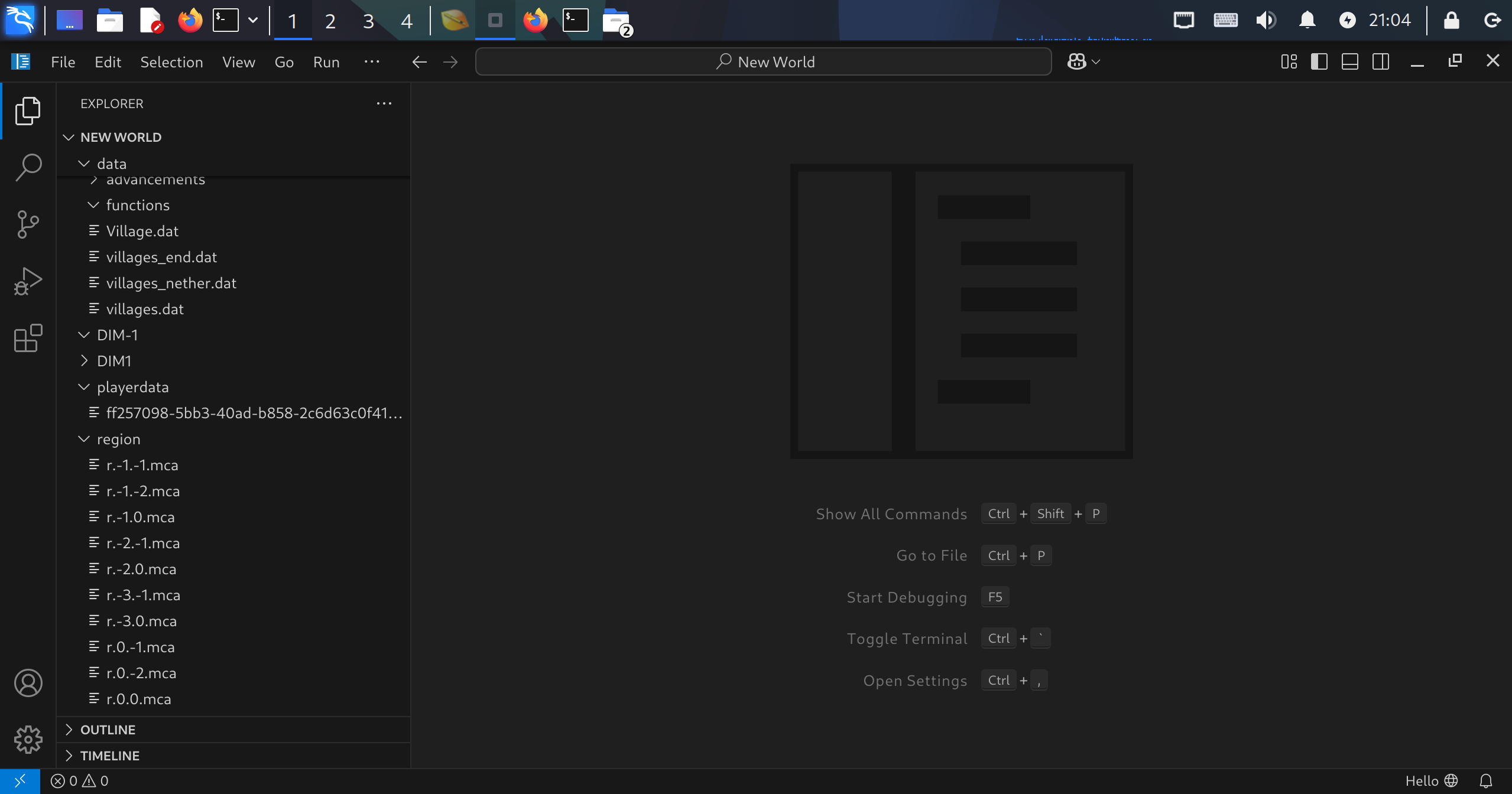Toggle the primary side bar
1512x794 pixels.
point(1319,61)
